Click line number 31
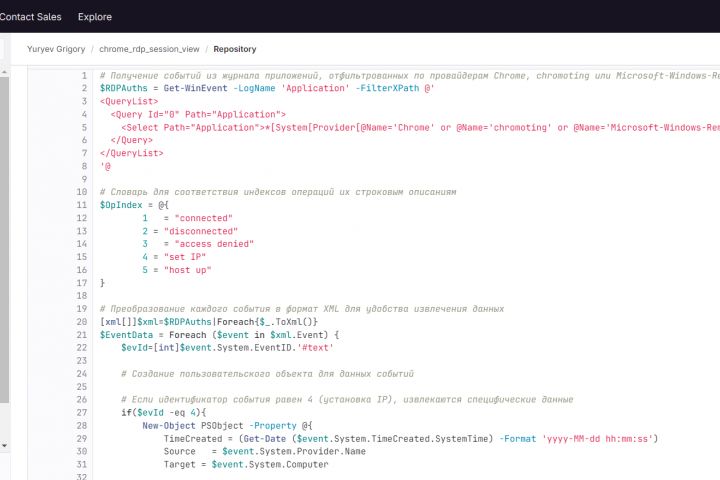The image size is (720, 480). click(82, 464)
